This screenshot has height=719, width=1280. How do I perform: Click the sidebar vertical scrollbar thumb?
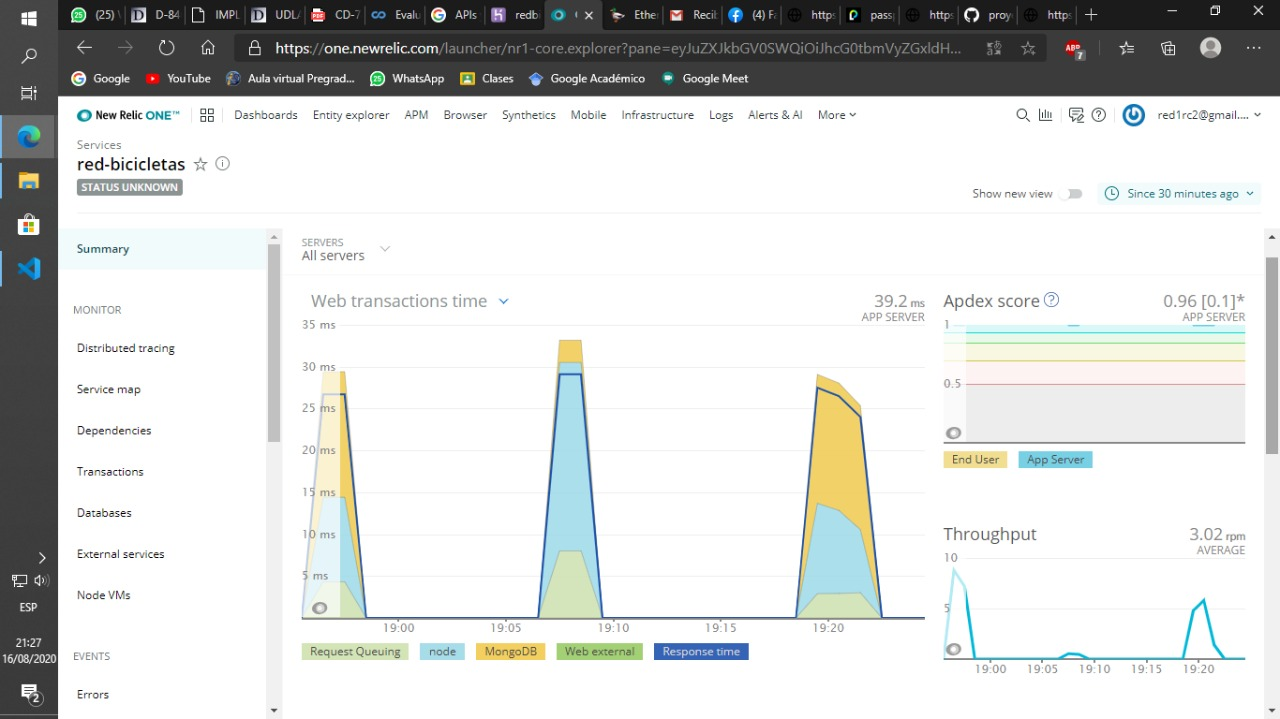(274, 342)
